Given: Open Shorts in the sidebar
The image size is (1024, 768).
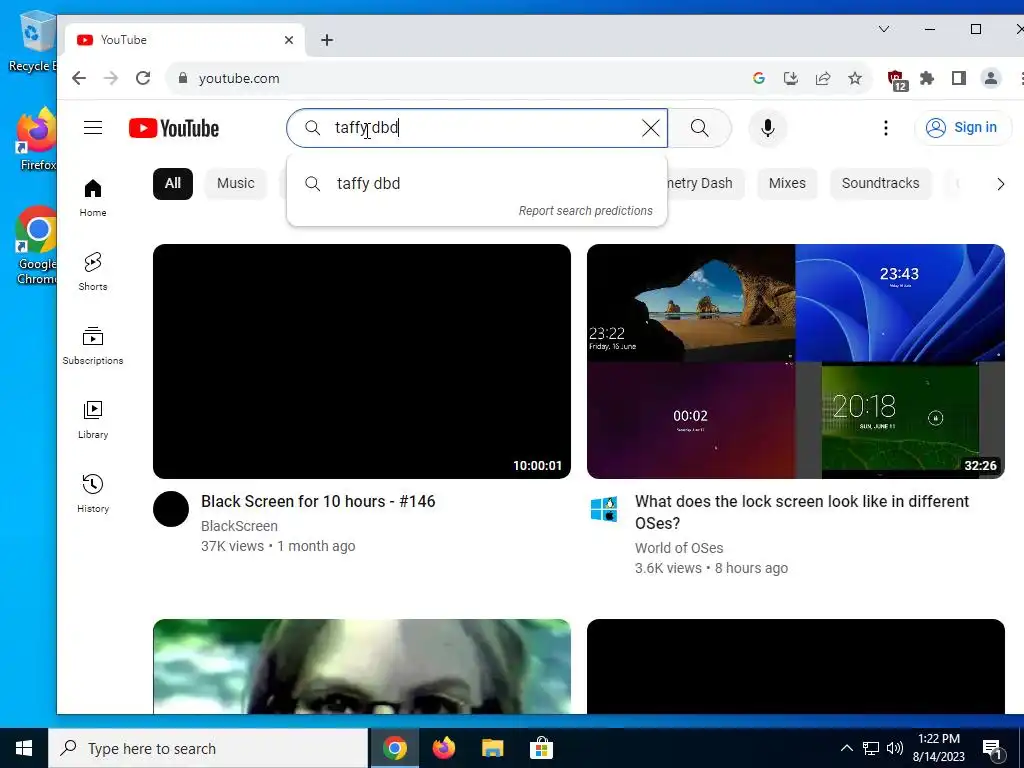Looking at the screenshot, I should click(x=93, y=271).
